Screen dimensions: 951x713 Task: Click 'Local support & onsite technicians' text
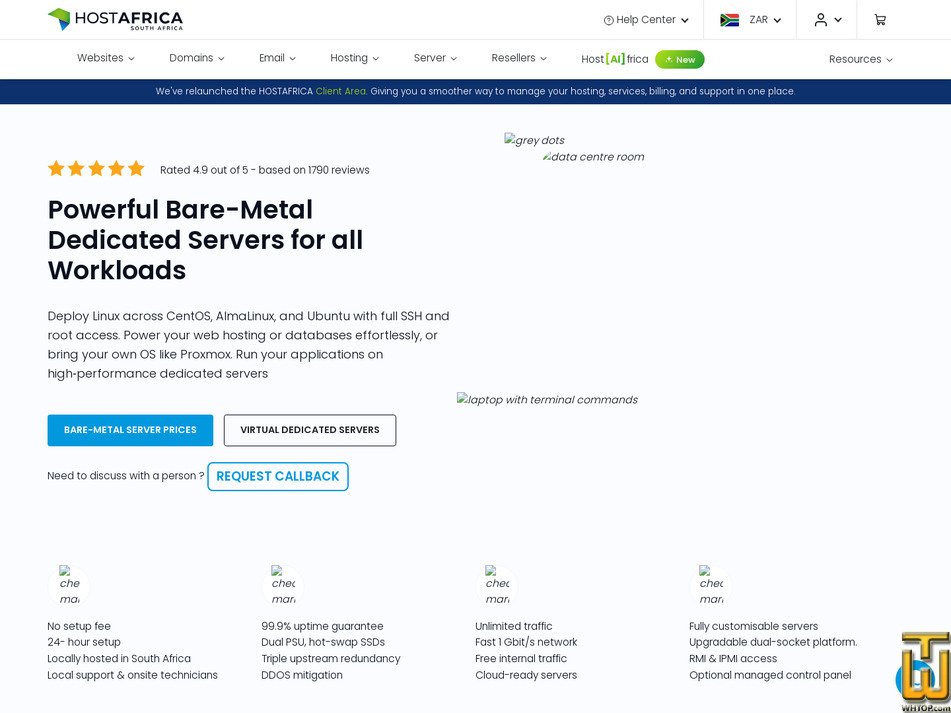[132, 675]
